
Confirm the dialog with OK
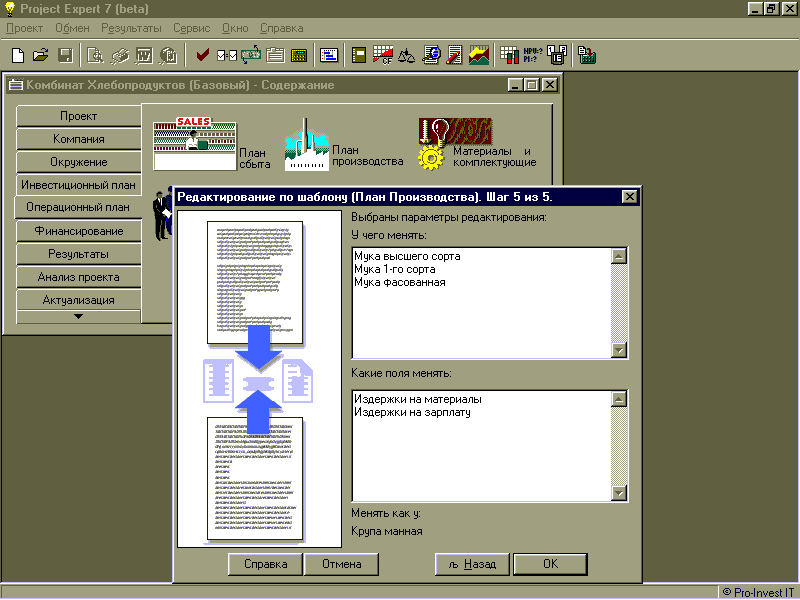pos(551,564)
